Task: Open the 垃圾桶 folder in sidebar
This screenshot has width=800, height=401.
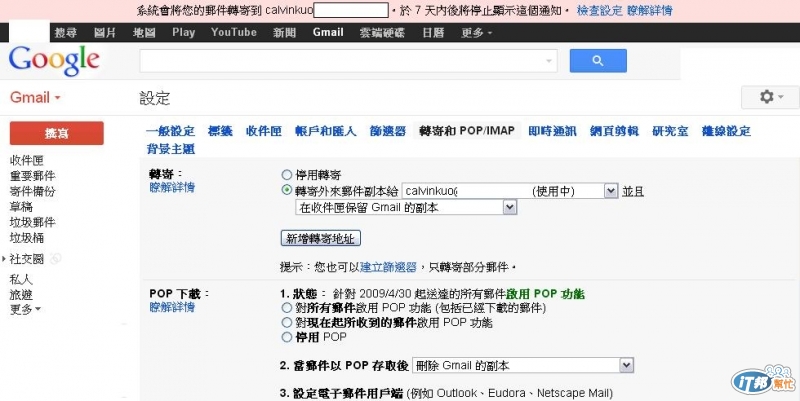Action: (27, 238)
